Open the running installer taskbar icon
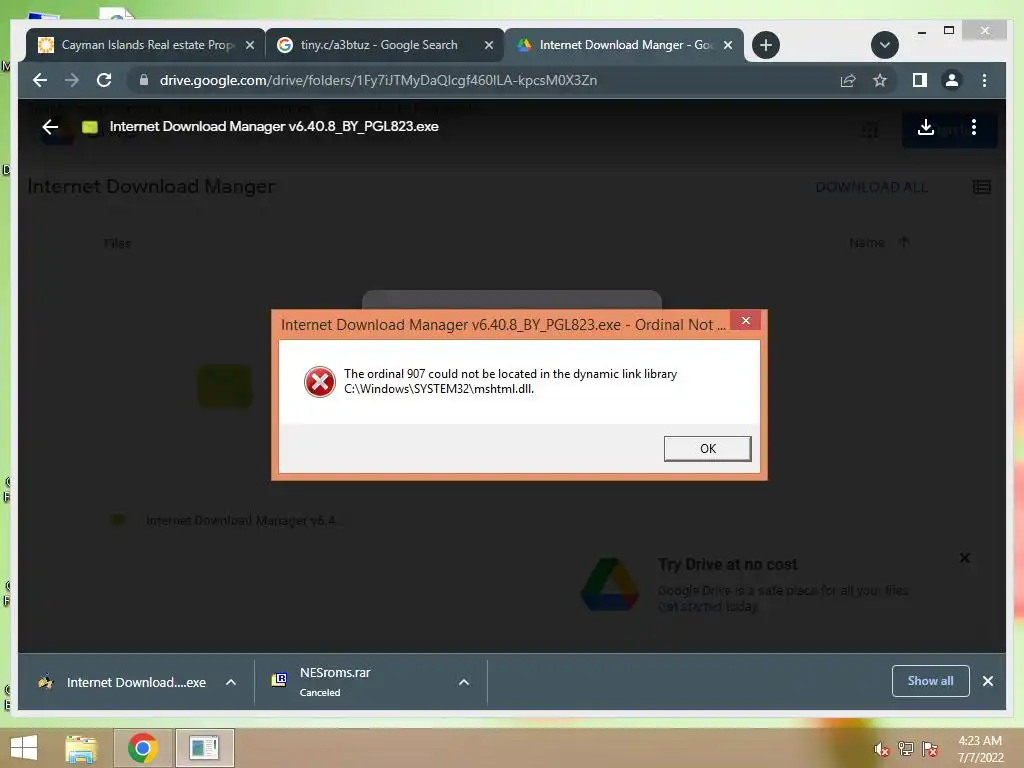The image size is (1024, 768). (204, 748)
